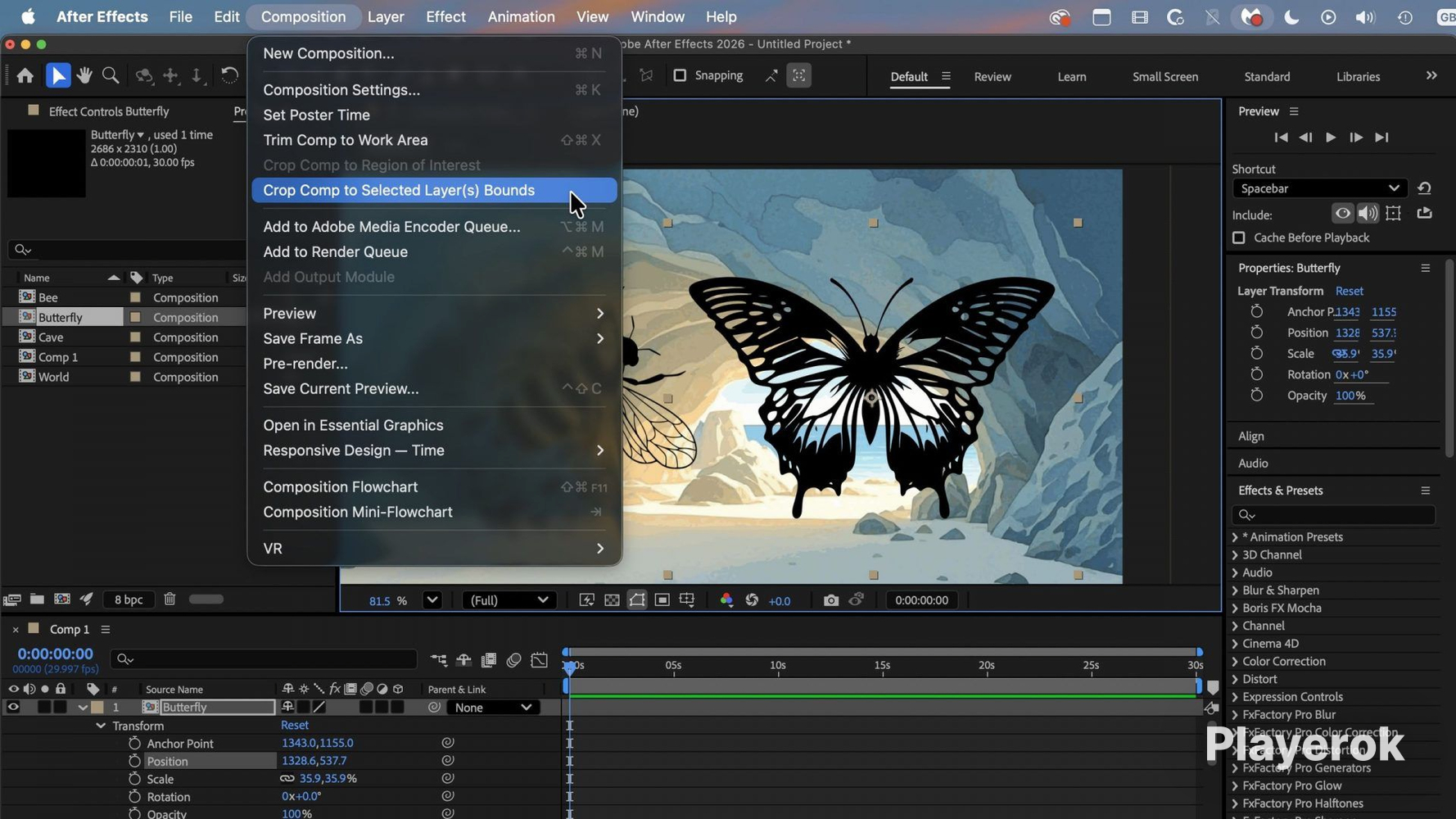Create a new composition from Project panel footer
Viewport: 1456px width, 819px height.
tap(62, 599)
